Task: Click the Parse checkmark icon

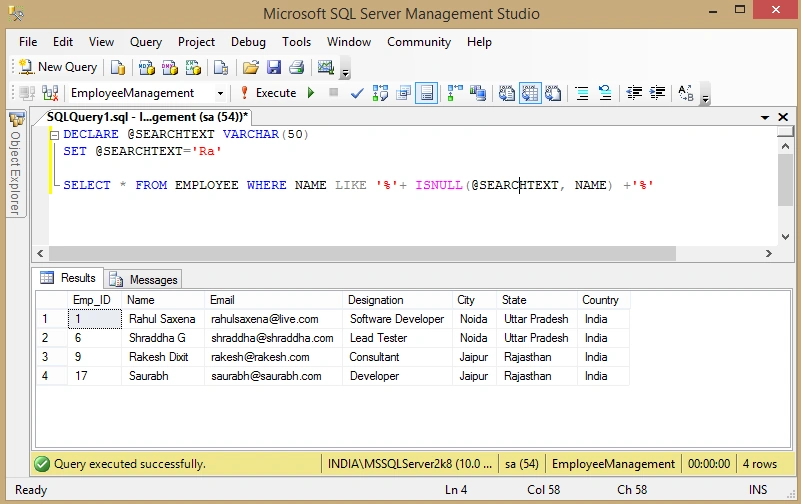Action: [357, 93]
